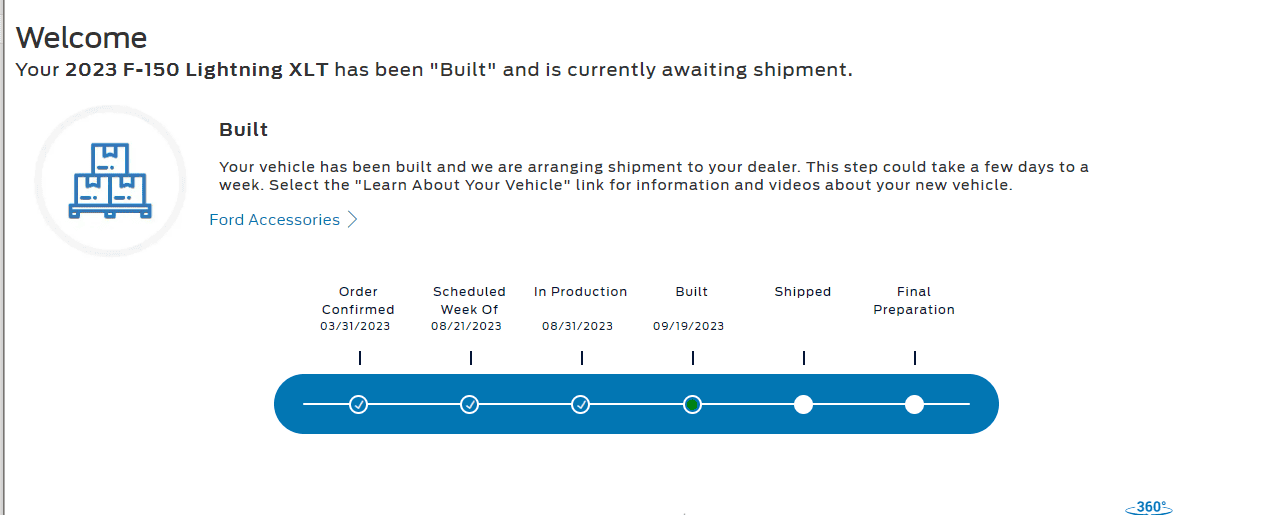Click the 09/19/2023 built date
Screen dimensions: 1261x515
point(689,326)
